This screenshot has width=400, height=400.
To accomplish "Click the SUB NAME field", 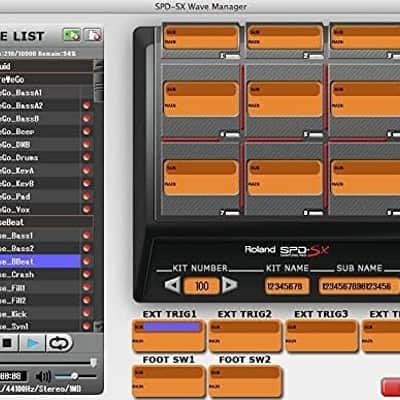I will [x=358, y=286].
